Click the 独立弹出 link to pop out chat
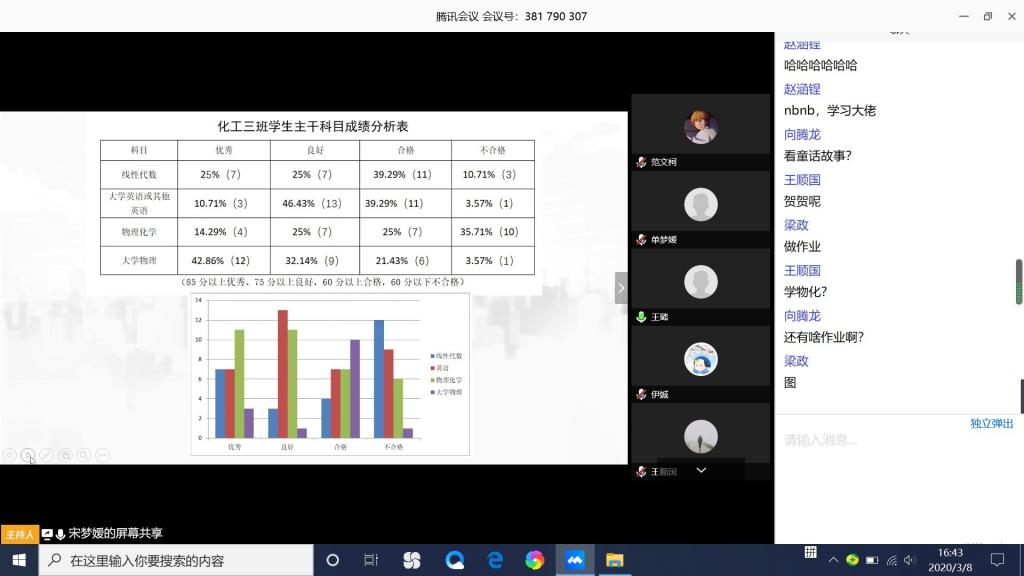1024x576 pixels. (x=991, y=423)
